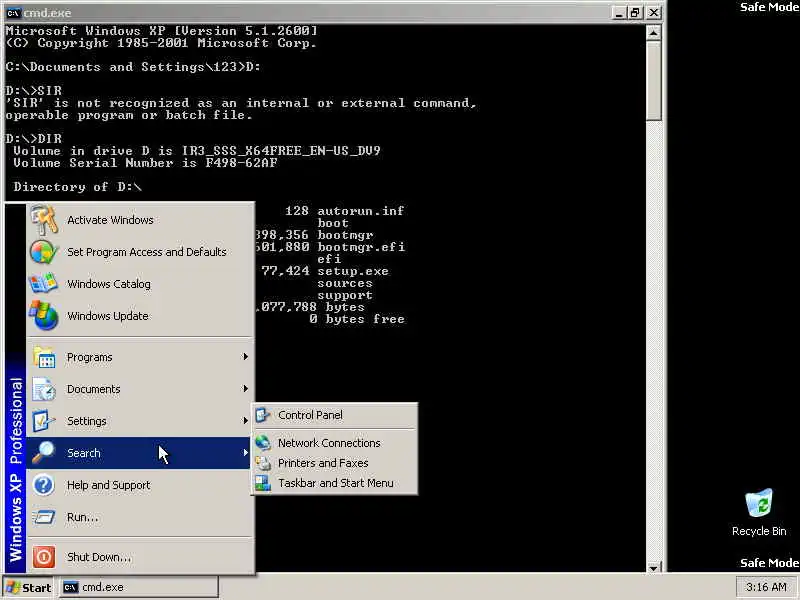Click the Recycle Bin label text
Screen dimensions: 800x600
pos(759,531)
